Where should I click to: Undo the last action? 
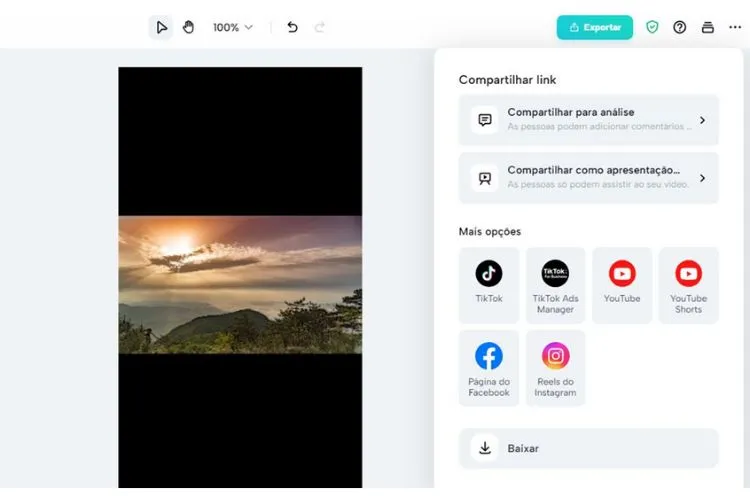coord(292,27)
